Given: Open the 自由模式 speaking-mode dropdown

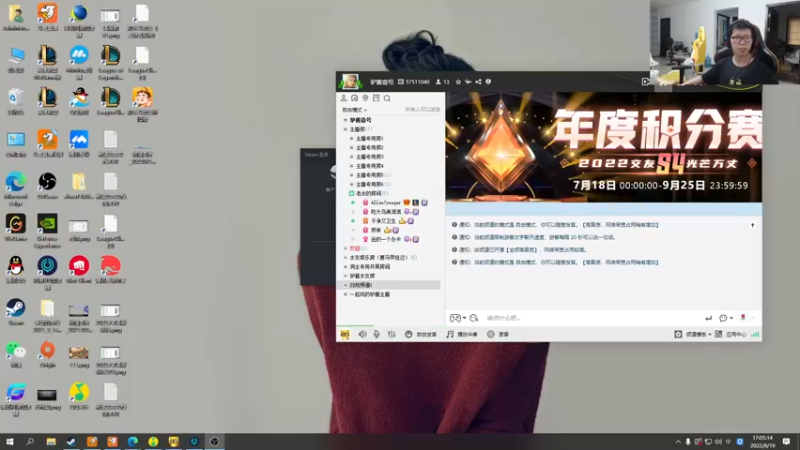Looking at the screenshot, I should pyautogui.click(x=354, y=110).
